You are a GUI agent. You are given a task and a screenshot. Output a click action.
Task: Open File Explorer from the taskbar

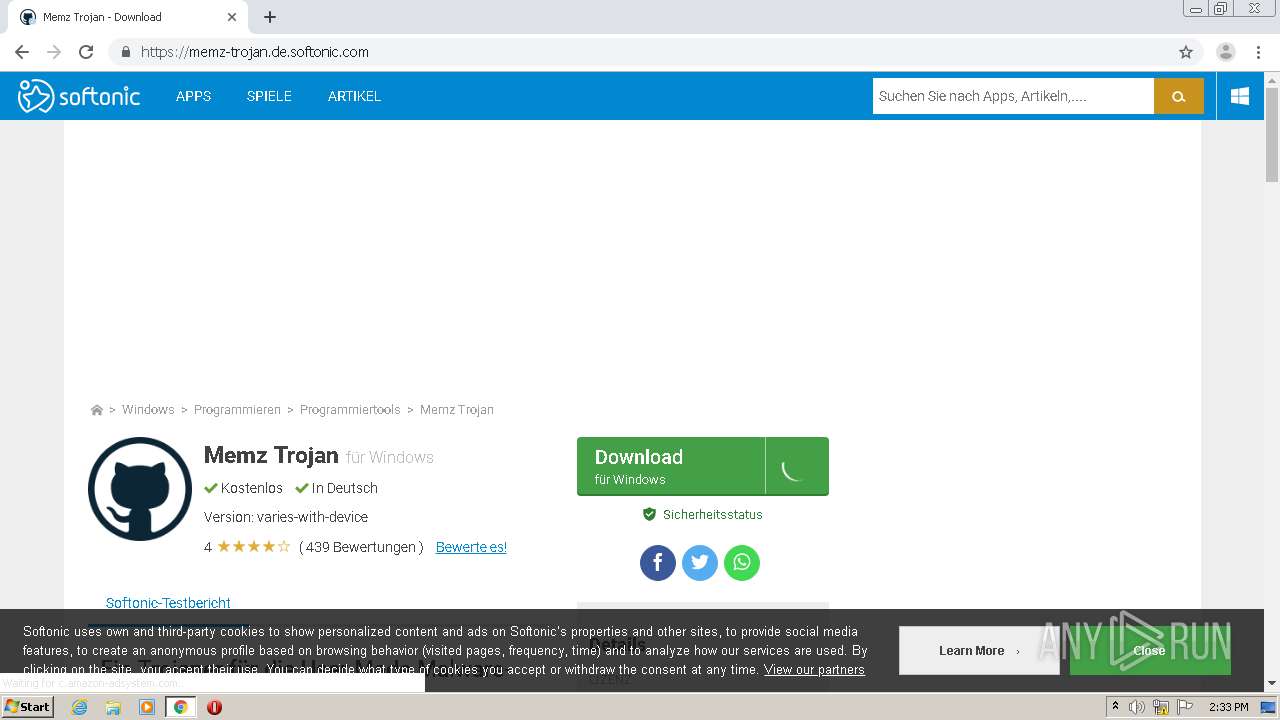click(113, 707)
